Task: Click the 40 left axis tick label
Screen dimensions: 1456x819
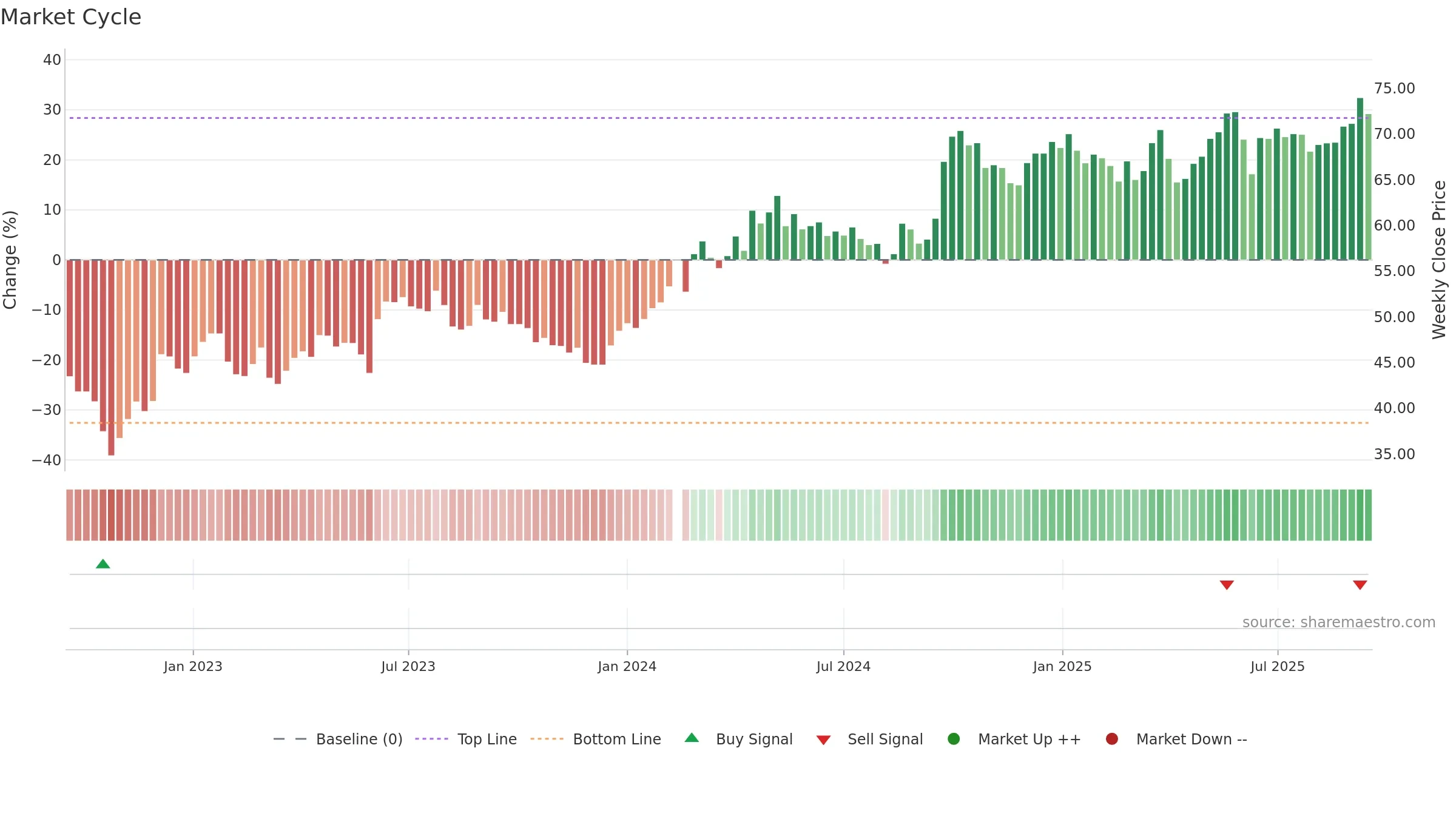Action: 52,60
